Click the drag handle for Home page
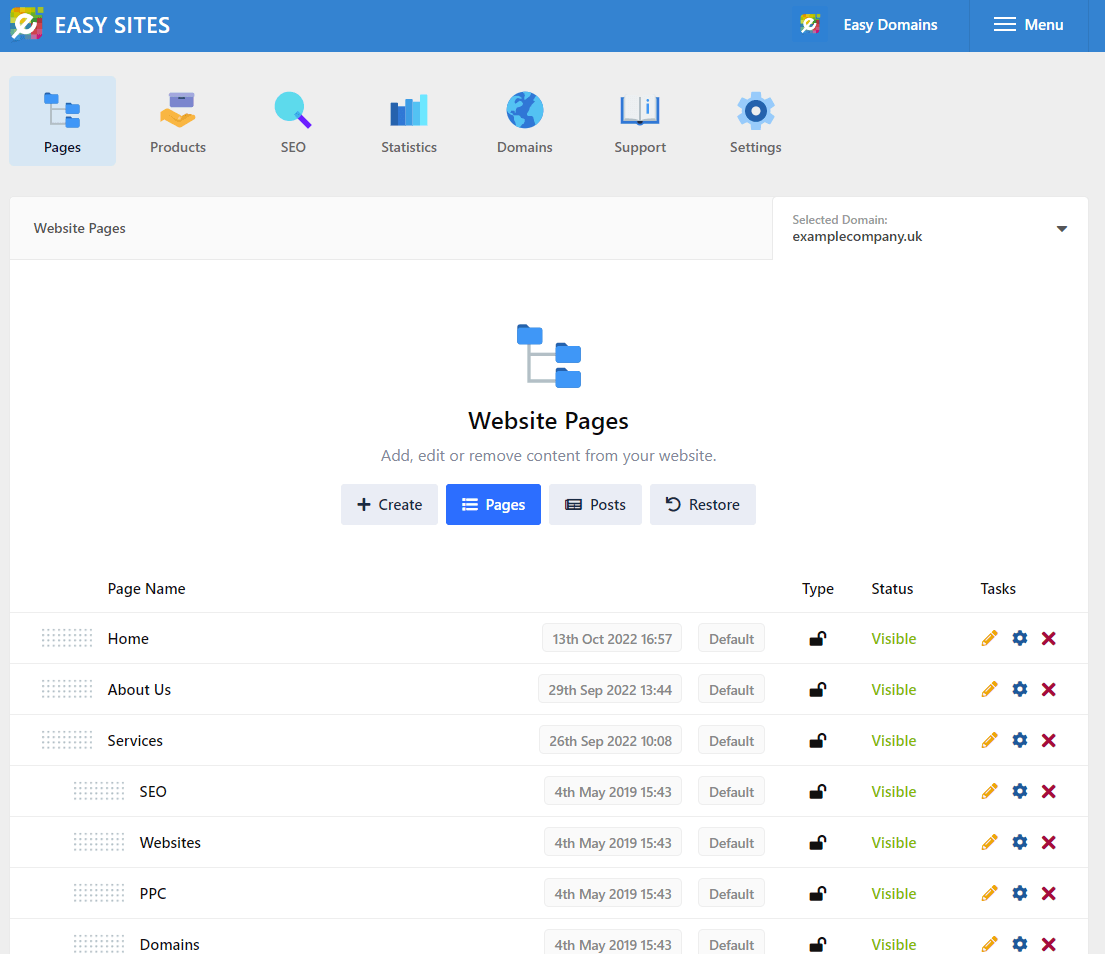 pyautogui.click(x=67, y=638)
